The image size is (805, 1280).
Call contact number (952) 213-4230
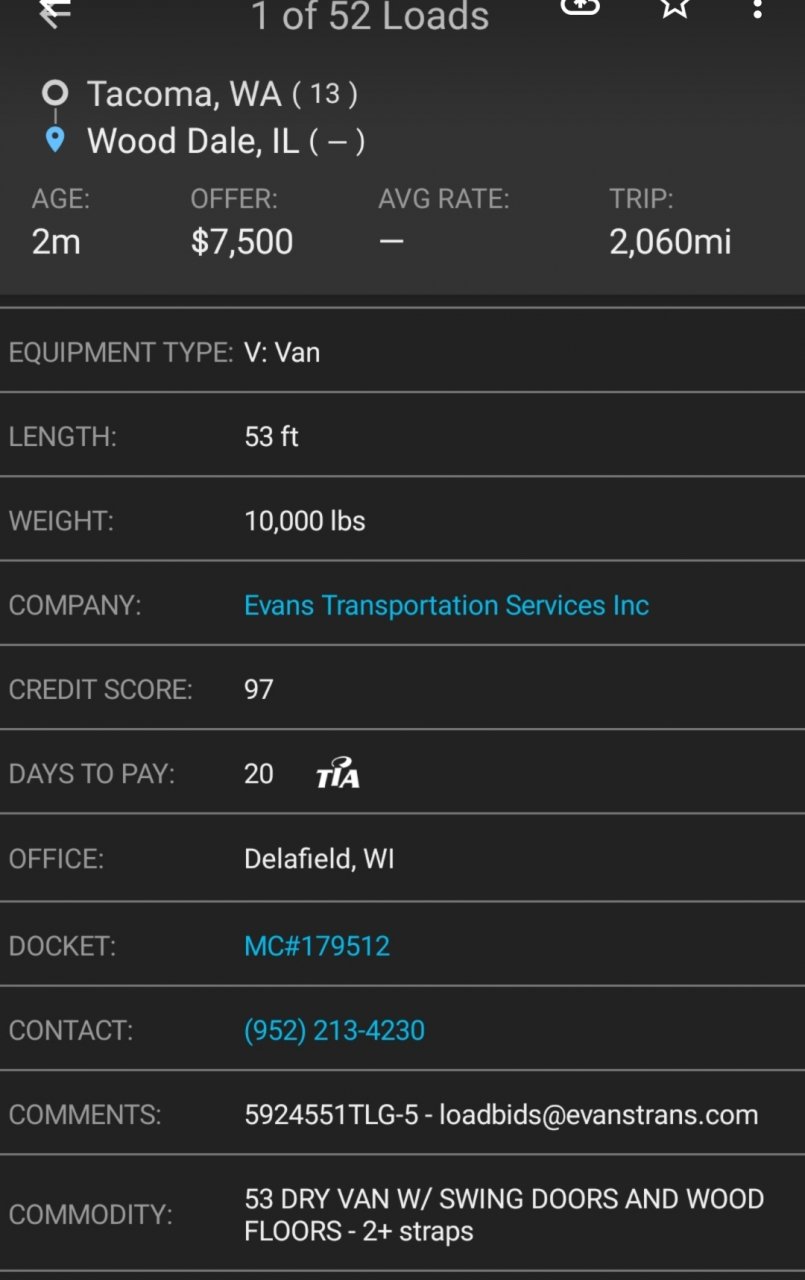pyautogui.click(x=334, y=1030)
